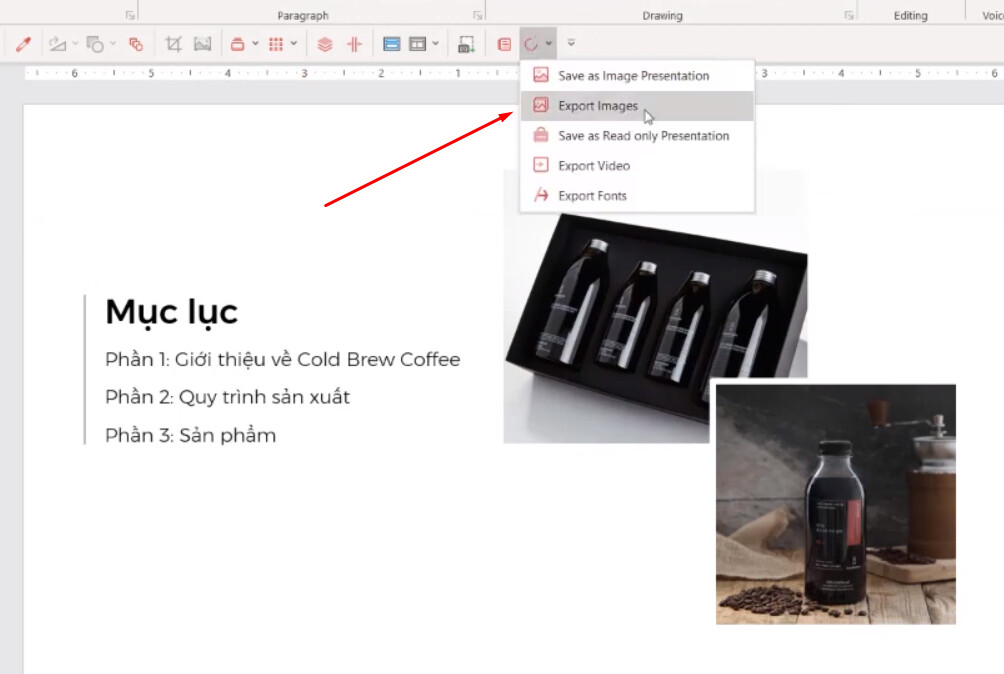Click the text box layout icon

pos(416,43)
